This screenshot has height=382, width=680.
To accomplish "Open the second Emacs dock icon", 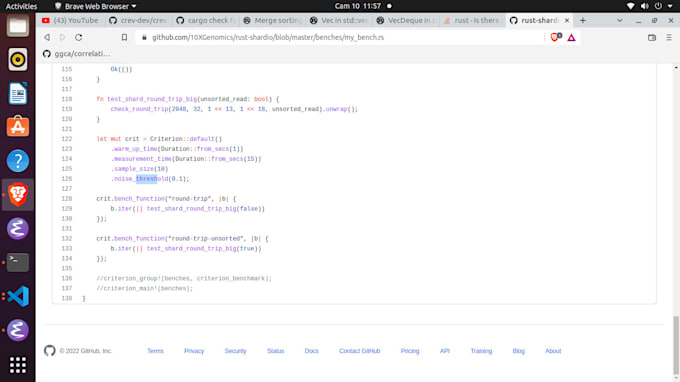I will (18, 330).
